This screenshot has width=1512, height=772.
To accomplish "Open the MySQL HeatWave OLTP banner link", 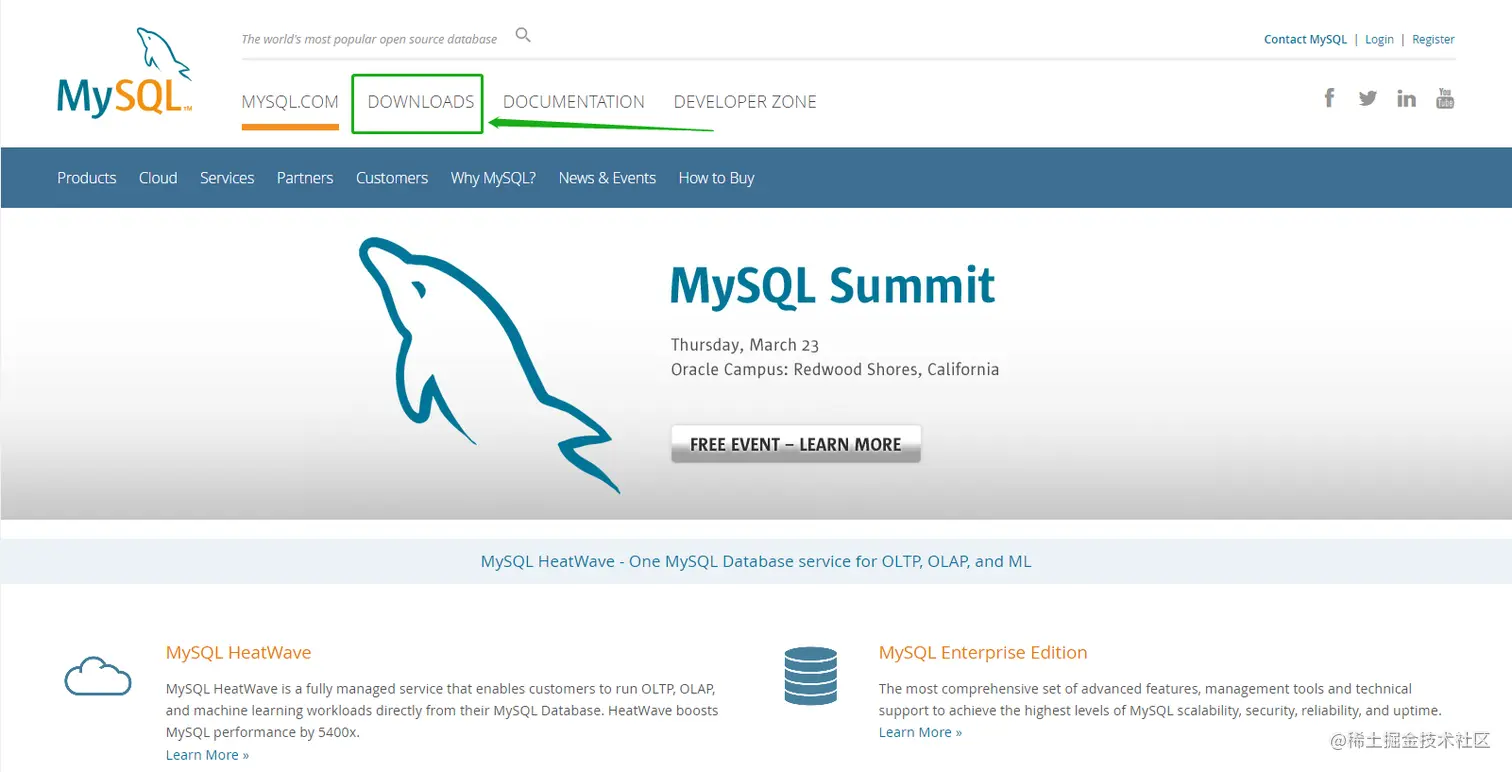I will tap(756, 561).
